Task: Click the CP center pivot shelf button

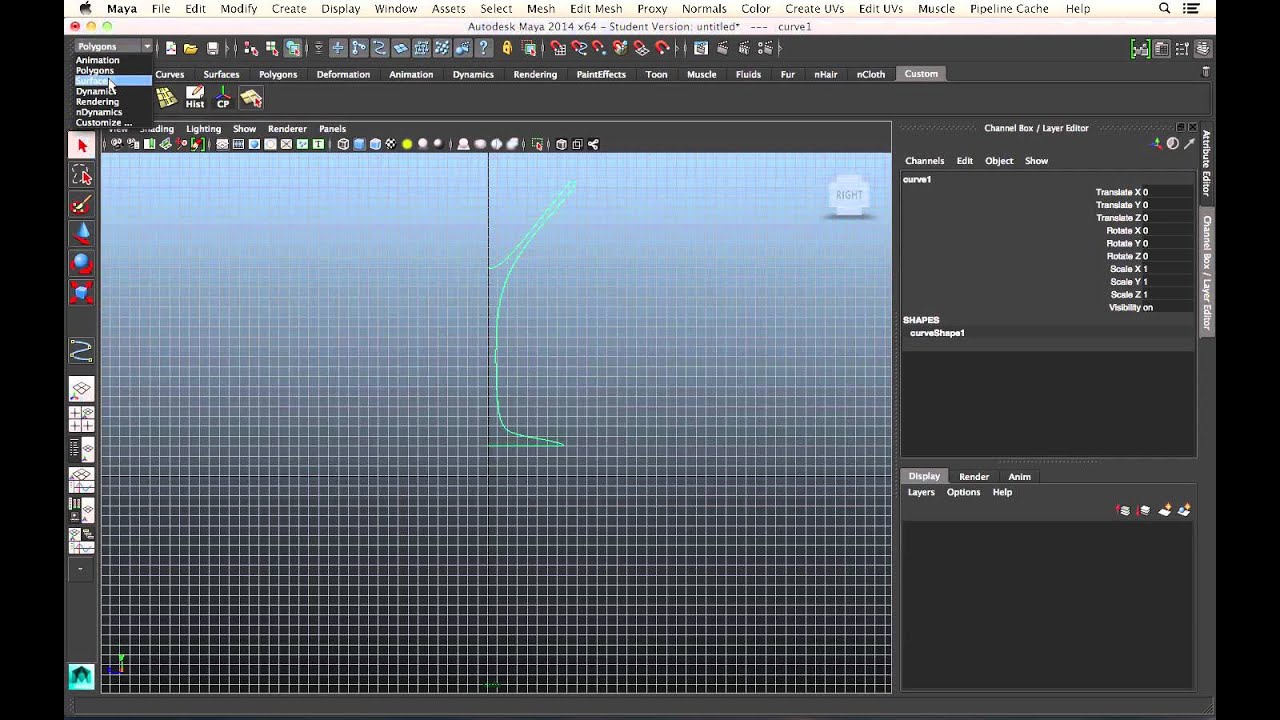Action: click(x=223, y=97)
